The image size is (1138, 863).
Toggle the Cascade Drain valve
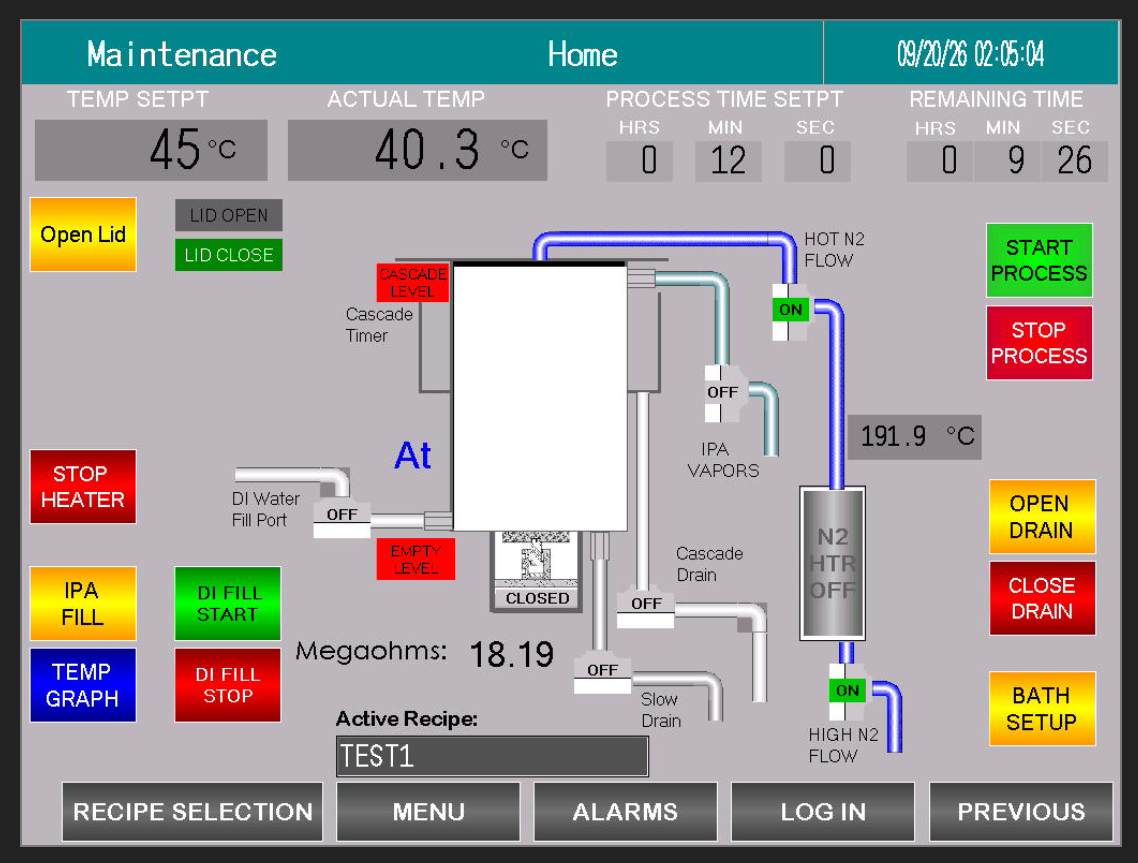[x=645, y=609]
